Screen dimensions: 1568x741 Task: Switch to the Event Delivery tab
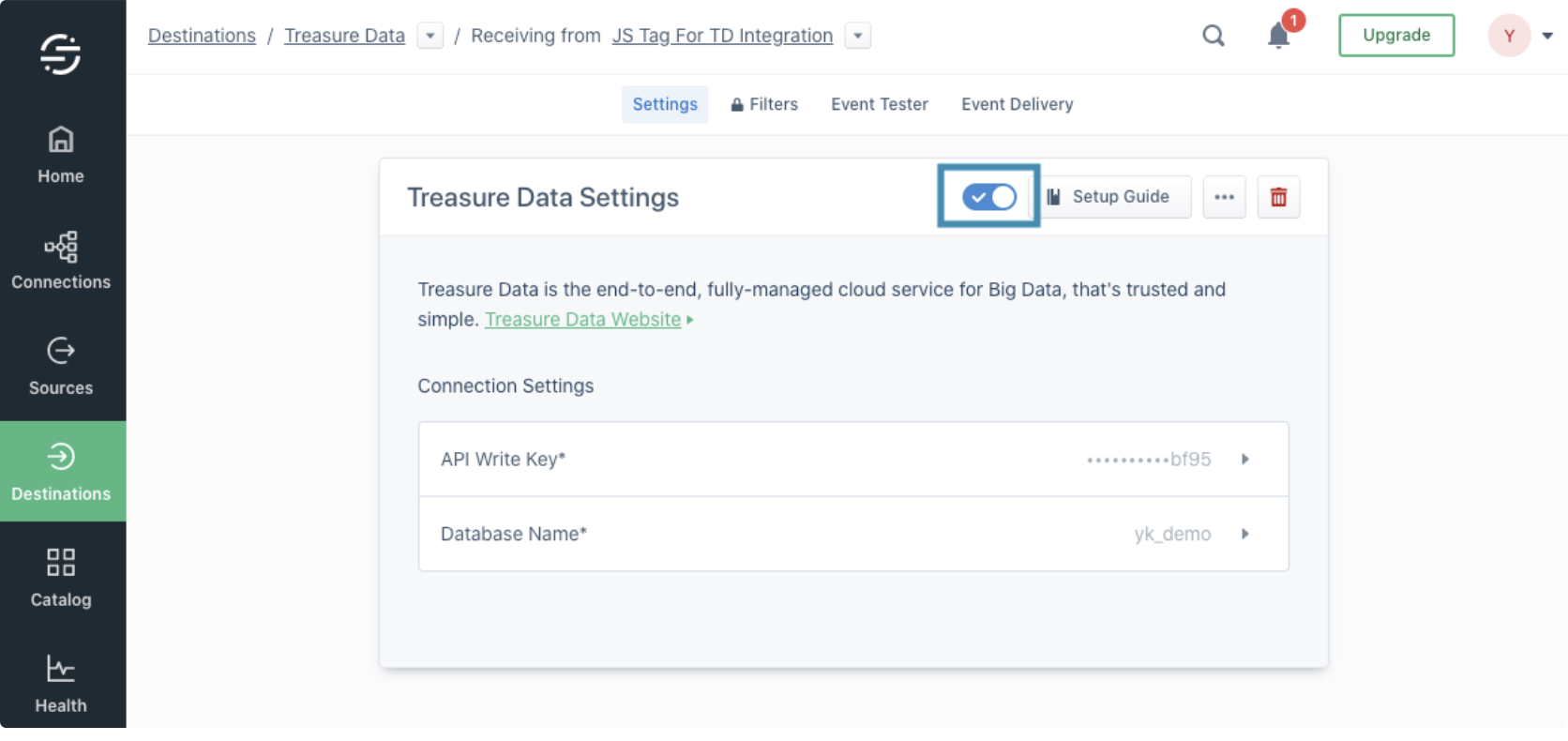click(1017, 104)
